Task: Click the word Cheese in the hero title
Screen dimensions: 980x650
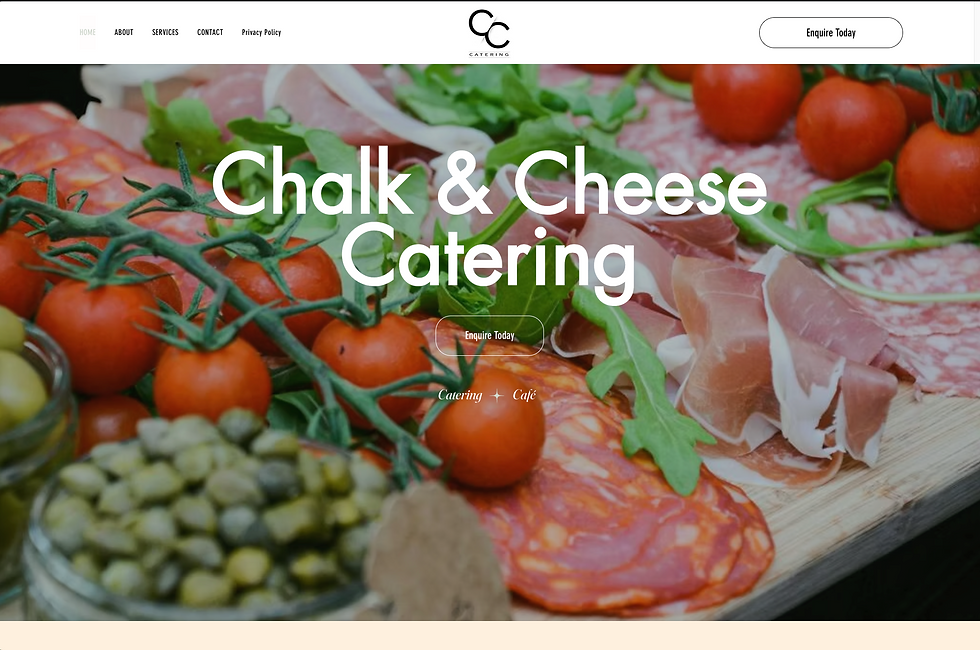Action: [x=640, y=181]
